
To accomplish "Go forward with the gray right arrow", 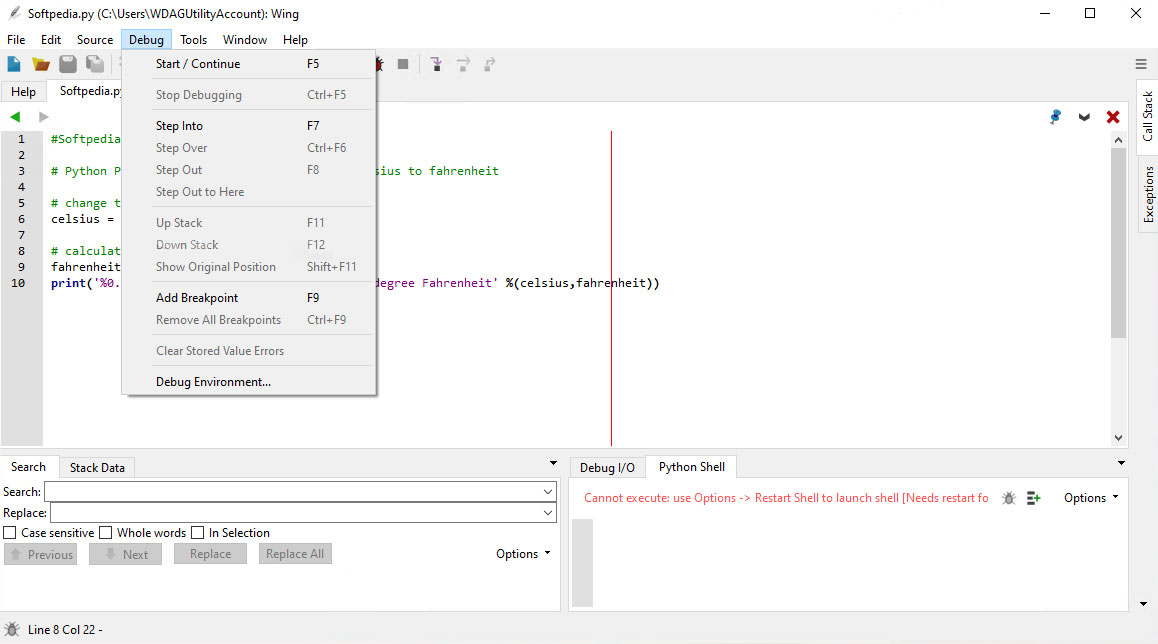I will click(x=44, y=117).
